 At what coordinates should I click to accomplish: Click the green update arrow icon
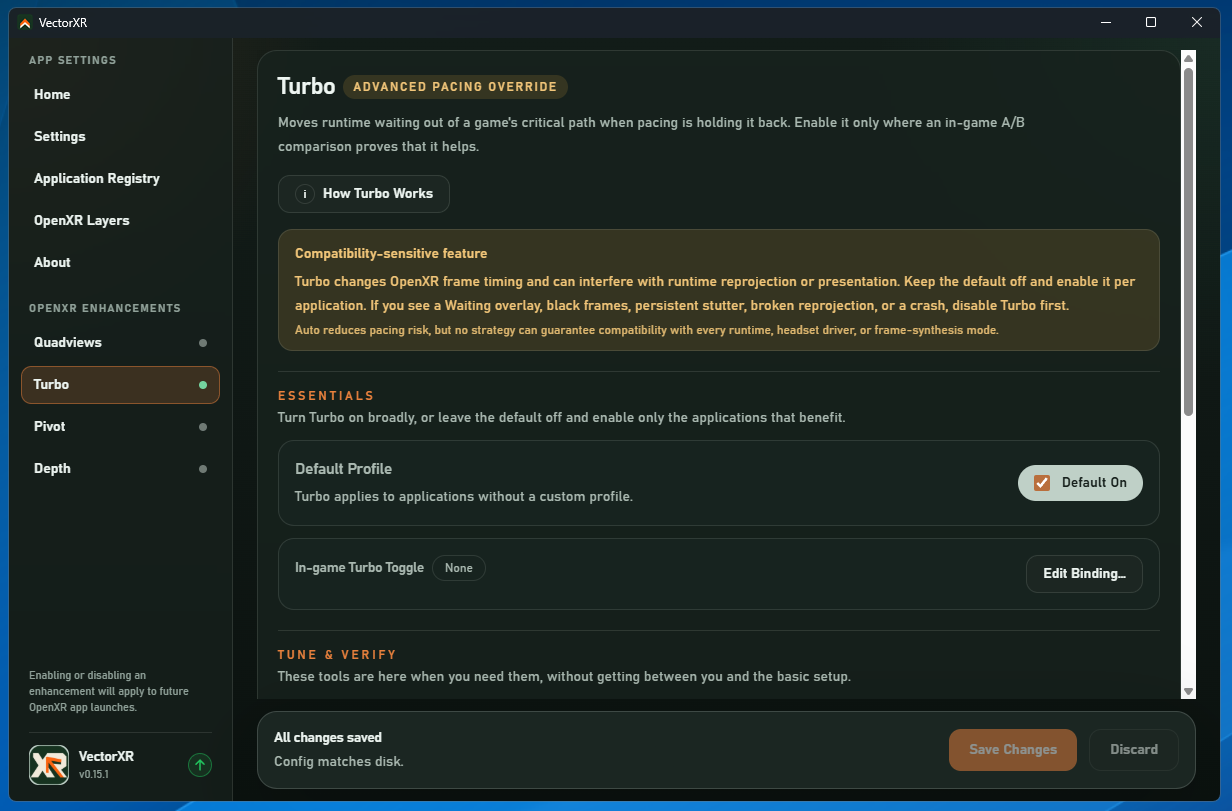pyautogui.click(x=200, y=765)
